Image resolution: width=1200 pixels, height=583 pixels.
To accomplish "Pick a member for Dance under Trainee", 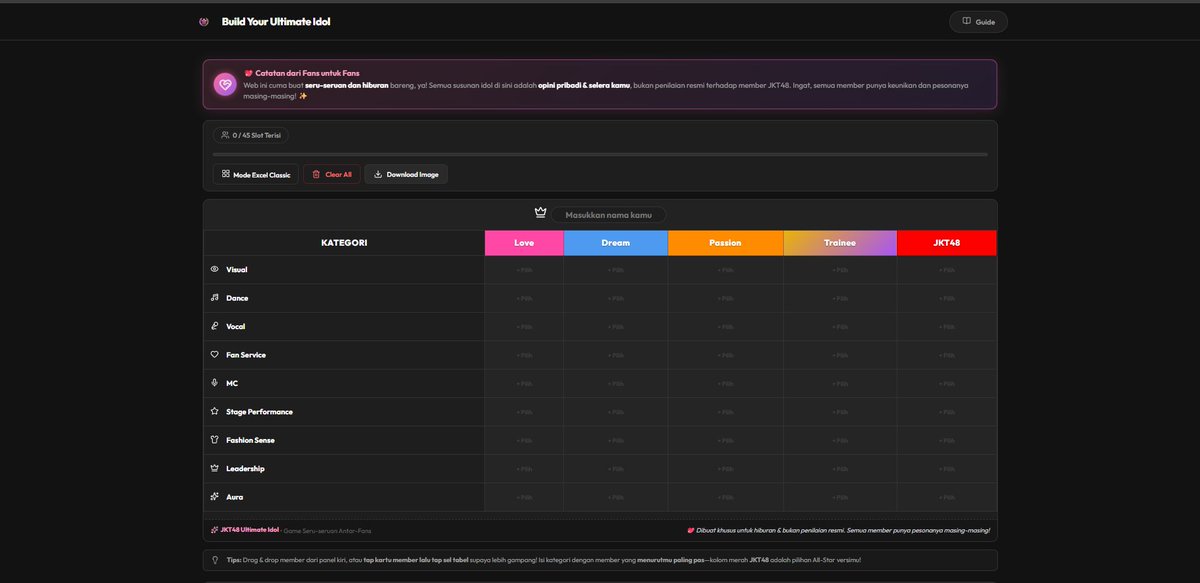I will pos(840,298).
